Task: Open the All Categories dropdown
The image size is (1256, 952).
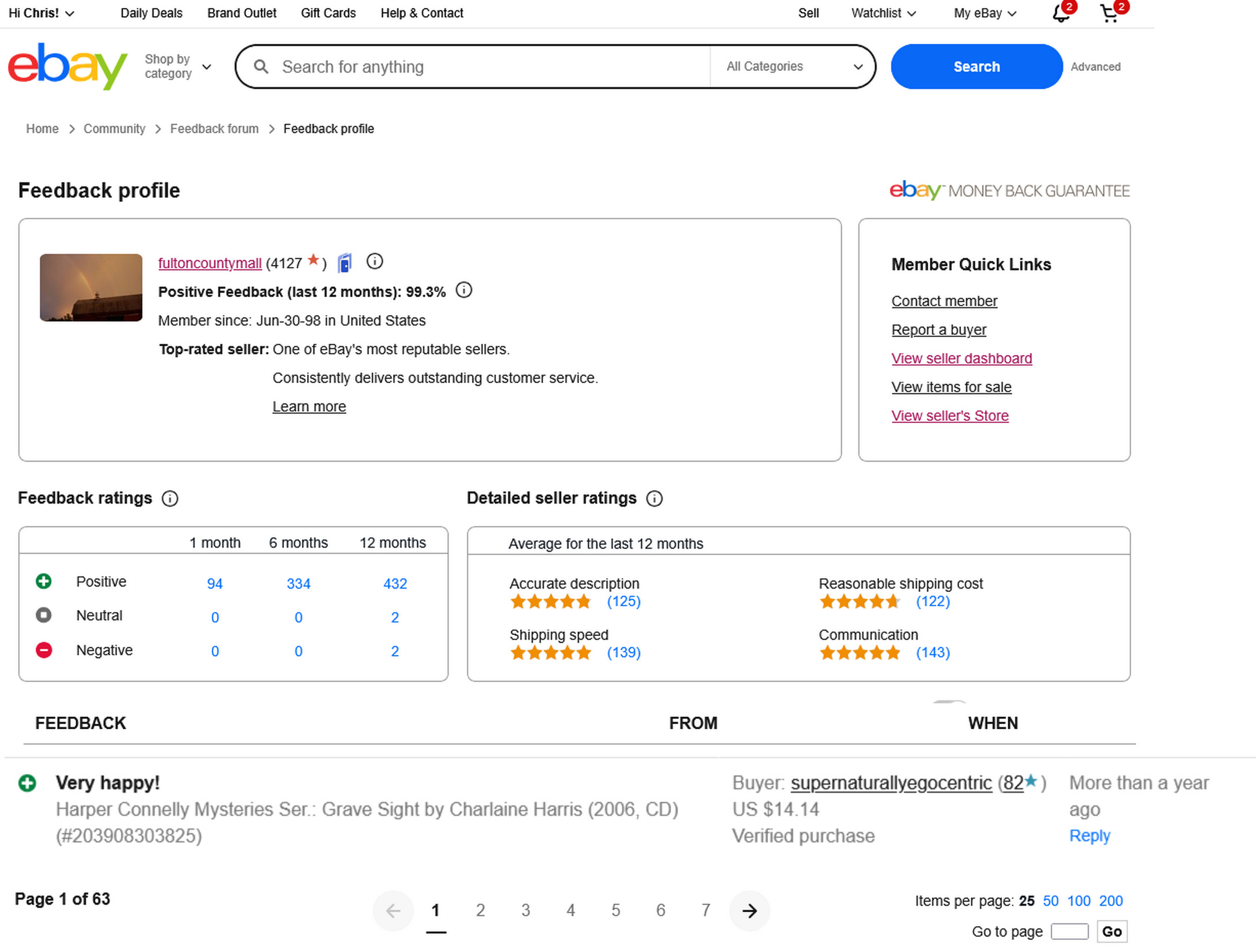Action: click(794, 66)
